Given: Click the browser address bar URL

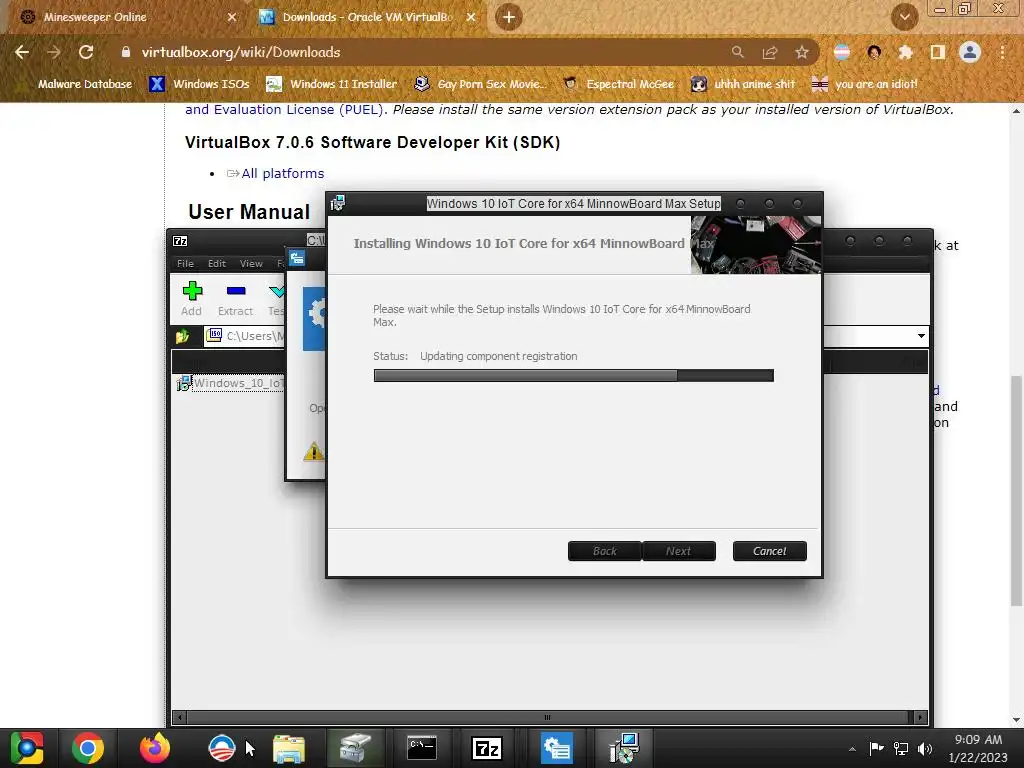Looking at the screenshot, I should point(241,52).
